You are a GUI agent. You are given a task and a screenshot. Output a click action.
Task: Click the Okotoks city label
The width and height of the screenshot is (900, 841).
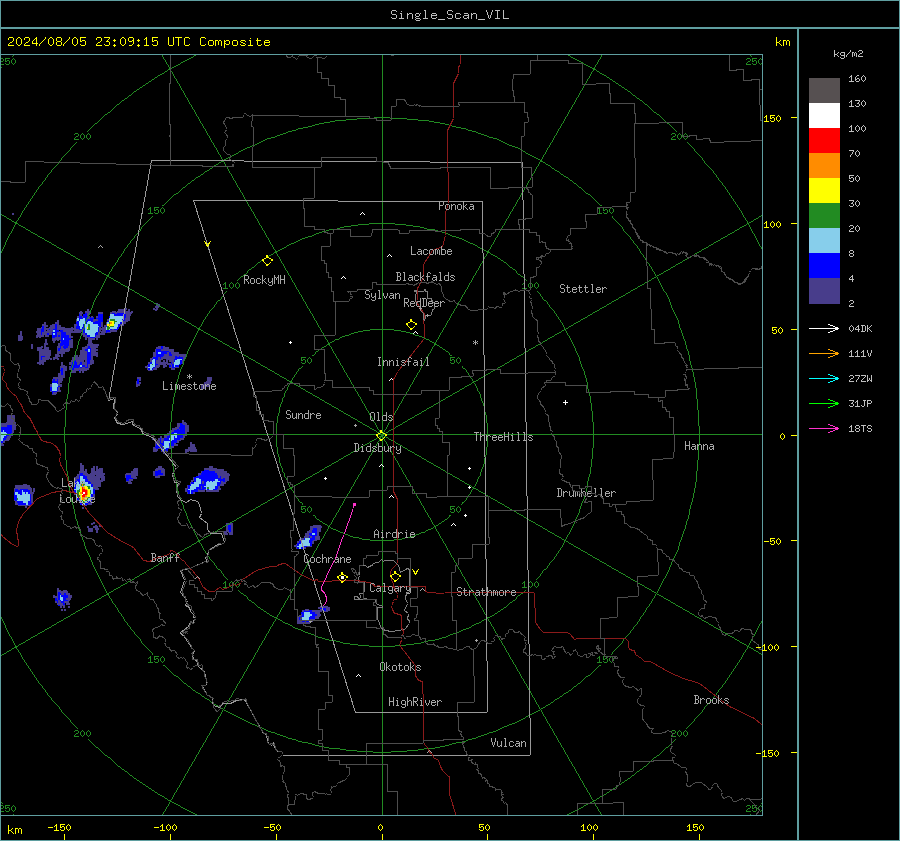400,667
